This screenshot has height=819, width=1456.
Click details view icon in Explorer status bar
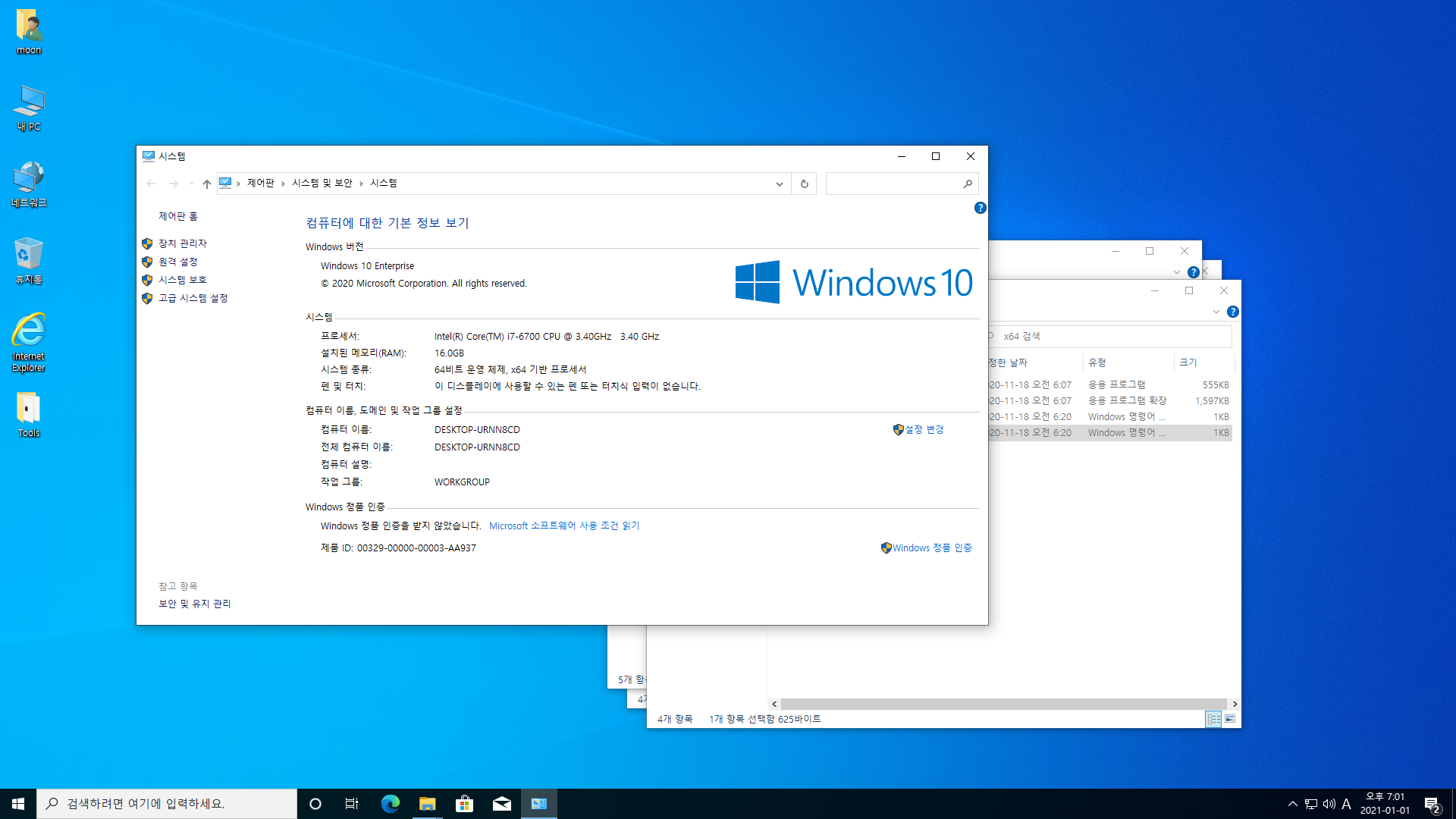click(x=1213, y=719)
